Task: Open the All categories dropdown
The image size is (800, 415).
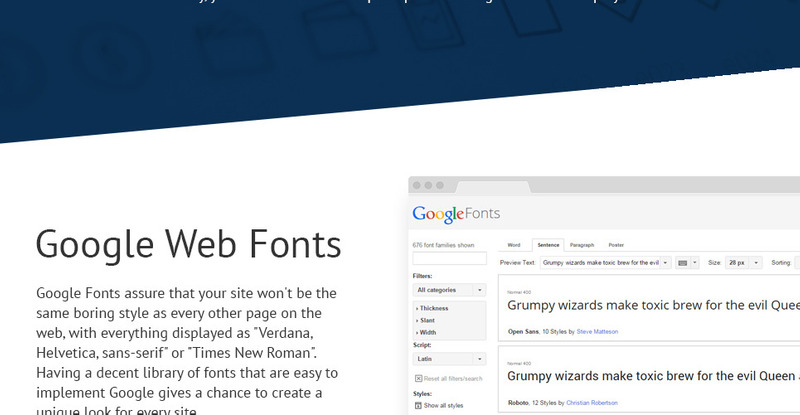Action: [x=449, y=290]
